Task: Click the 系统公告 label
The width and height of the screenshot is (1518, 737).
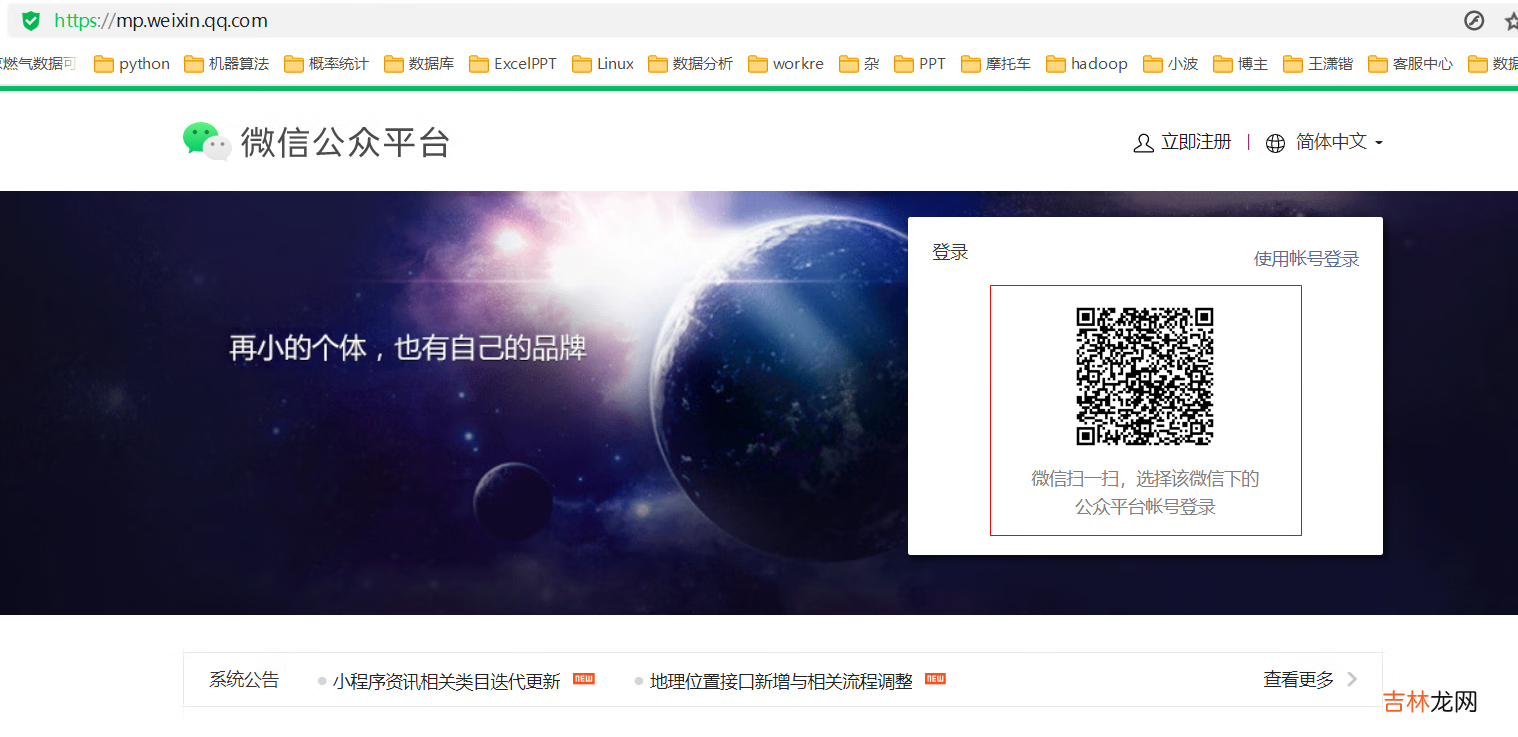Action: (x=244, y=680)
